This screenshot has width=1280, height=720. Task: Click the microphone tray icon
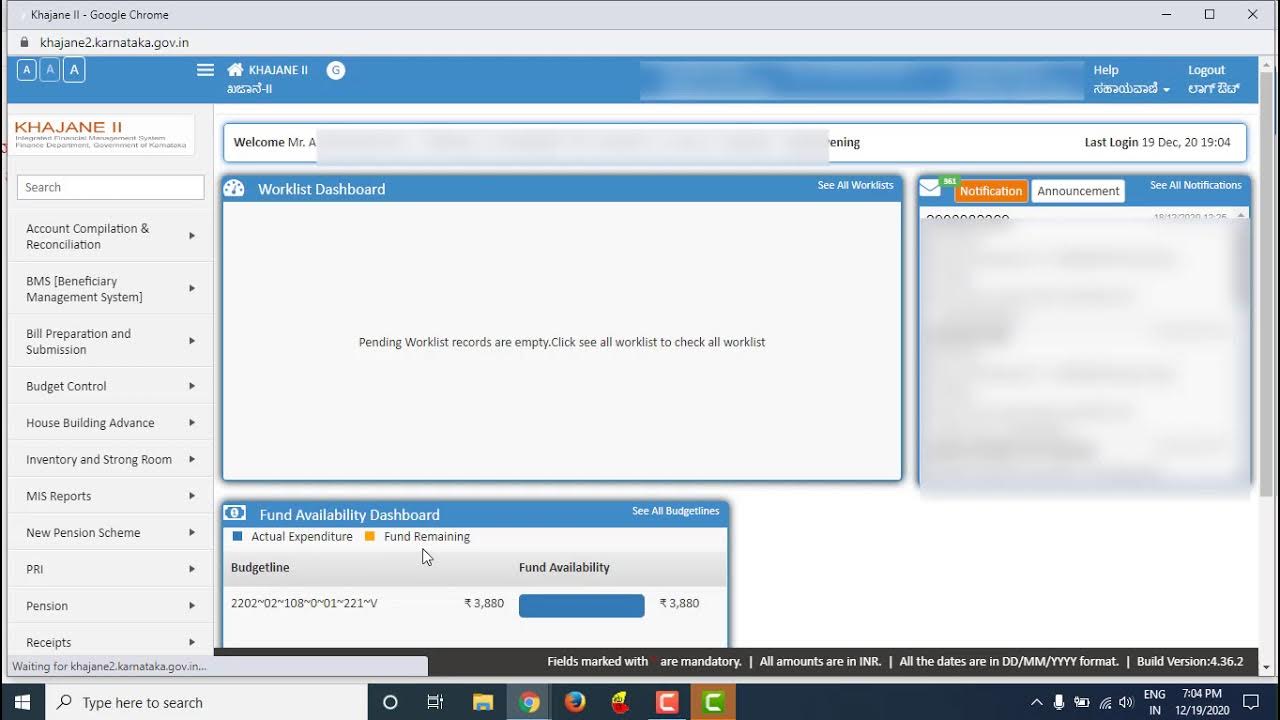[1059, 702]
